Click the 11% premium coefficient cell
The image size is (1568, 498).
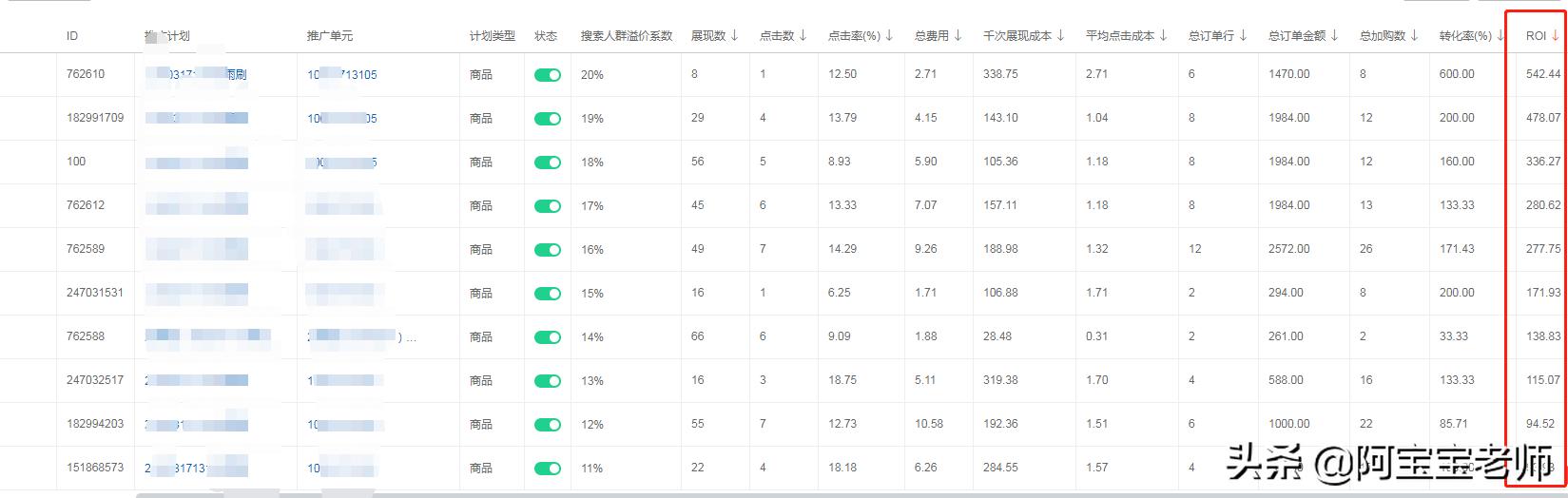(592, 468)
